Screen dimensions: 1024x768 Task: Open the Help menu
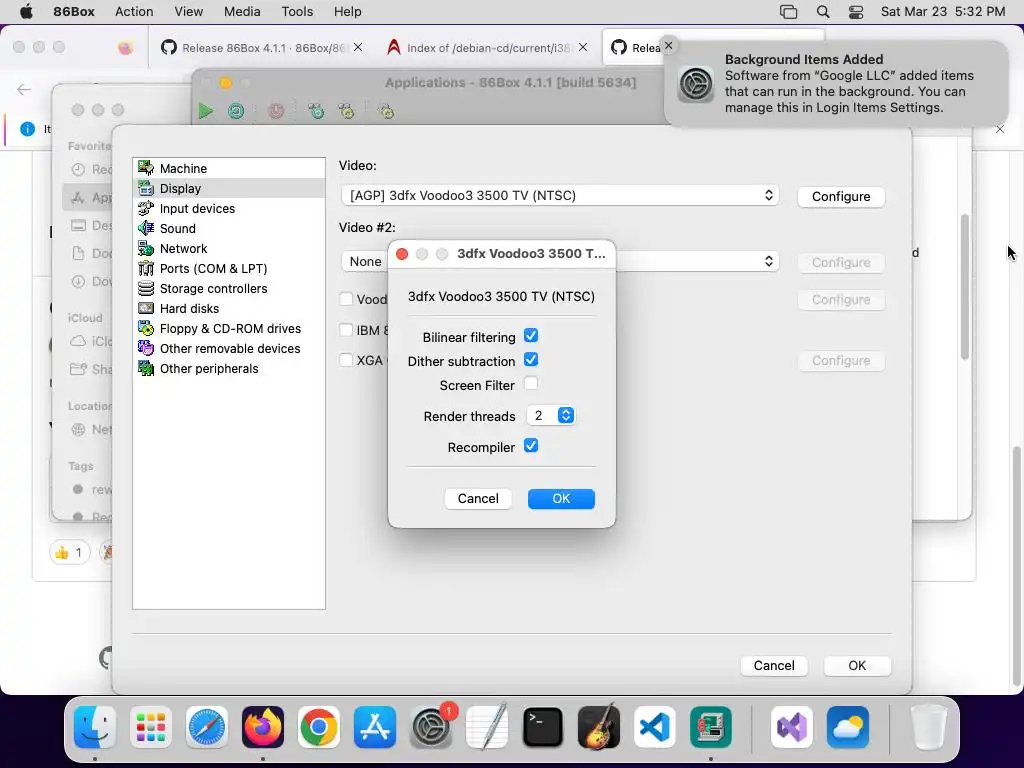347,12
